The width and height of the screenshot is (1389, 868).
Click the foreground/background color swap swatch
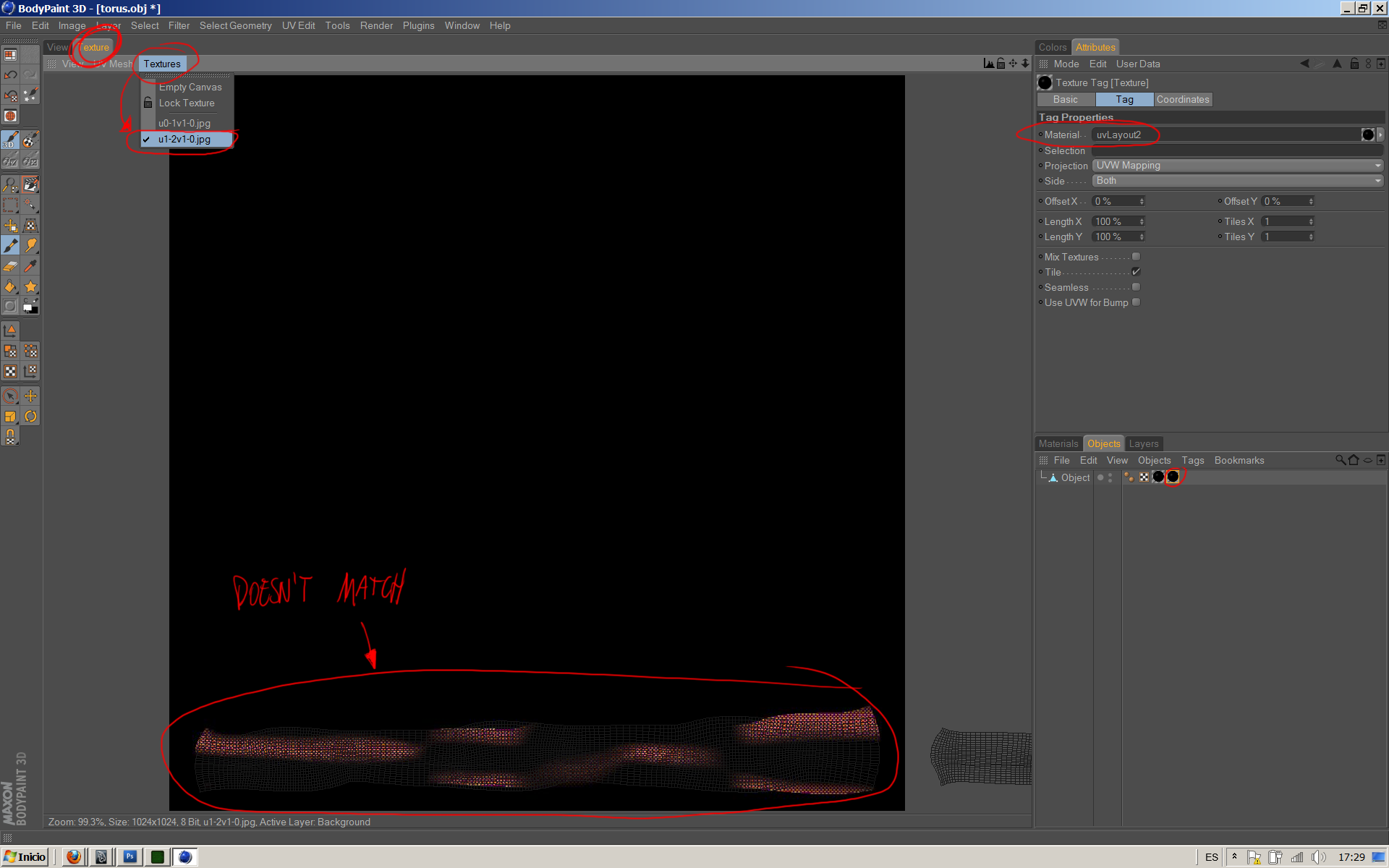coord(30,307)
